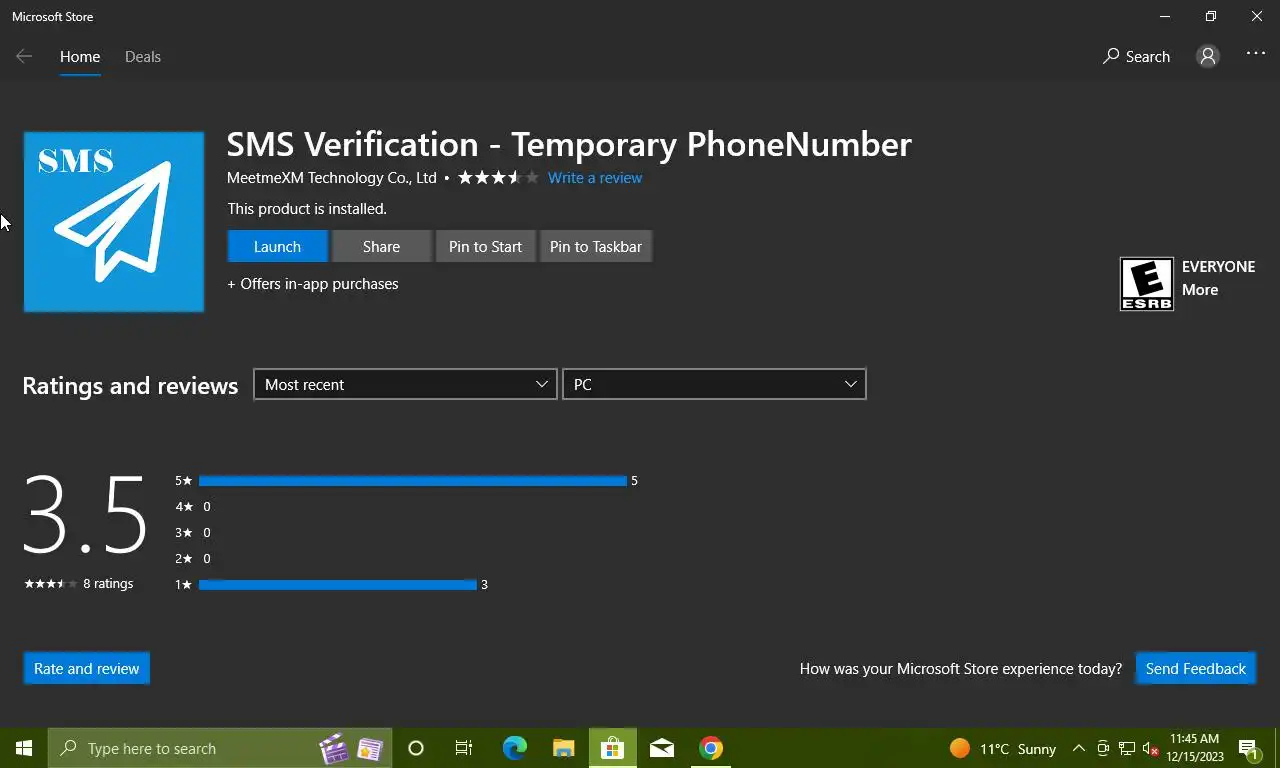
Task: Click the Meet Now tray icon
Action: coord(1103,748)
